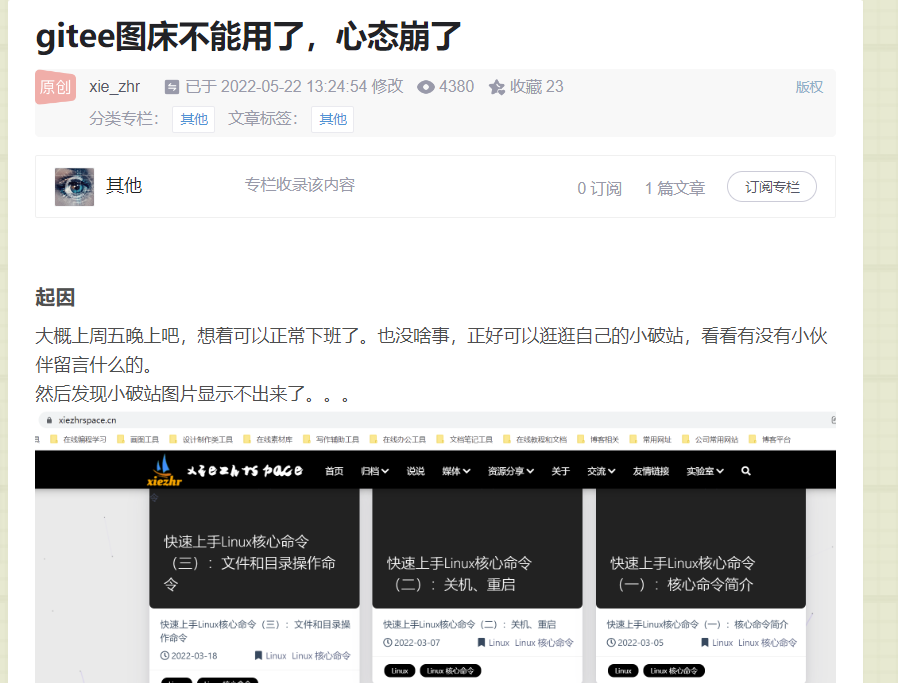This screenshot has height=683, width=898.
Task: Click the edit-time icon before 已于 2022-05-22
Action: tap(172, 87)
